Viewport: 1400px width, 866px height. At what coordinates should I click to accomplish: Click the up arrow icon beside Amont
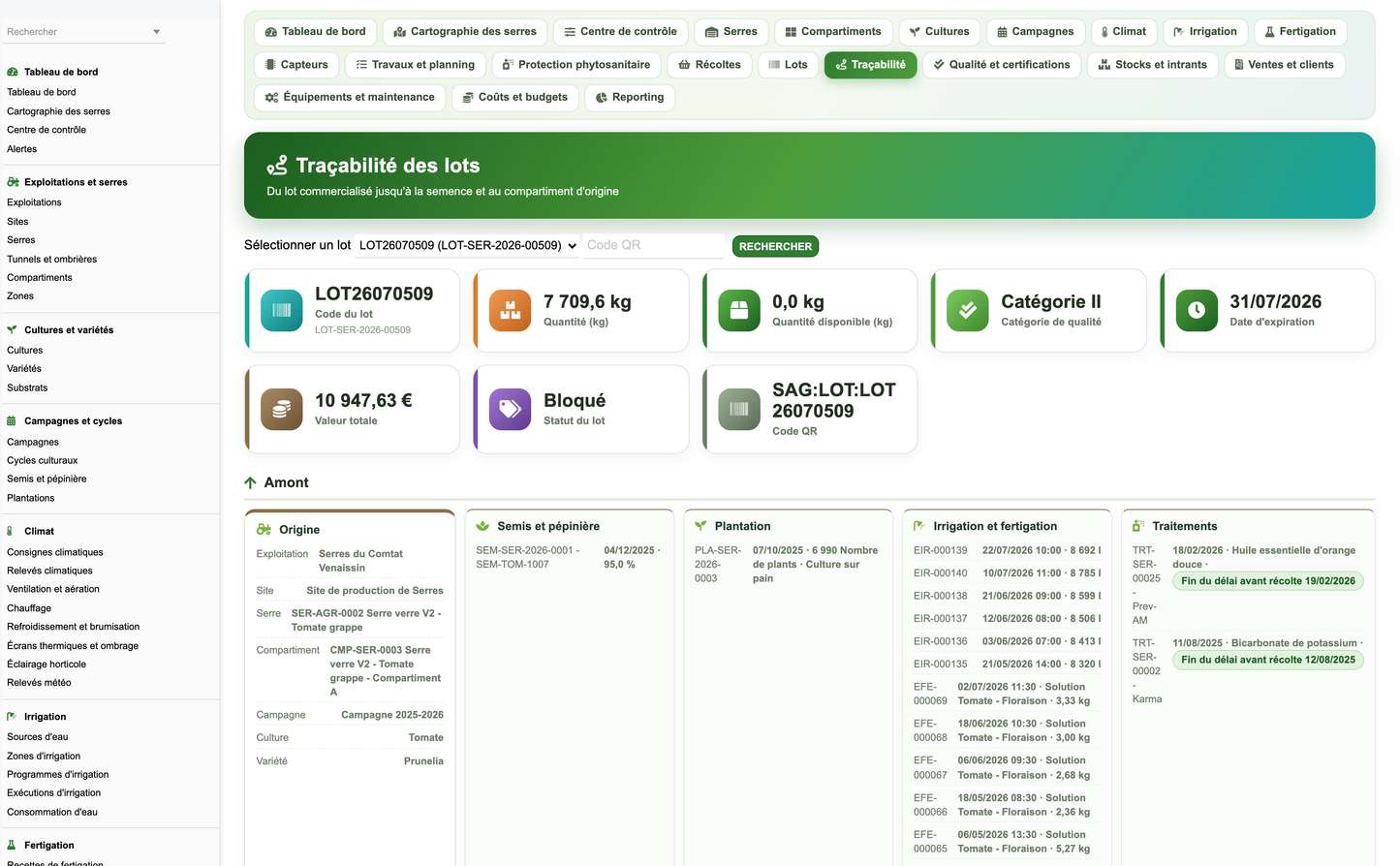(x=251, y=482)
